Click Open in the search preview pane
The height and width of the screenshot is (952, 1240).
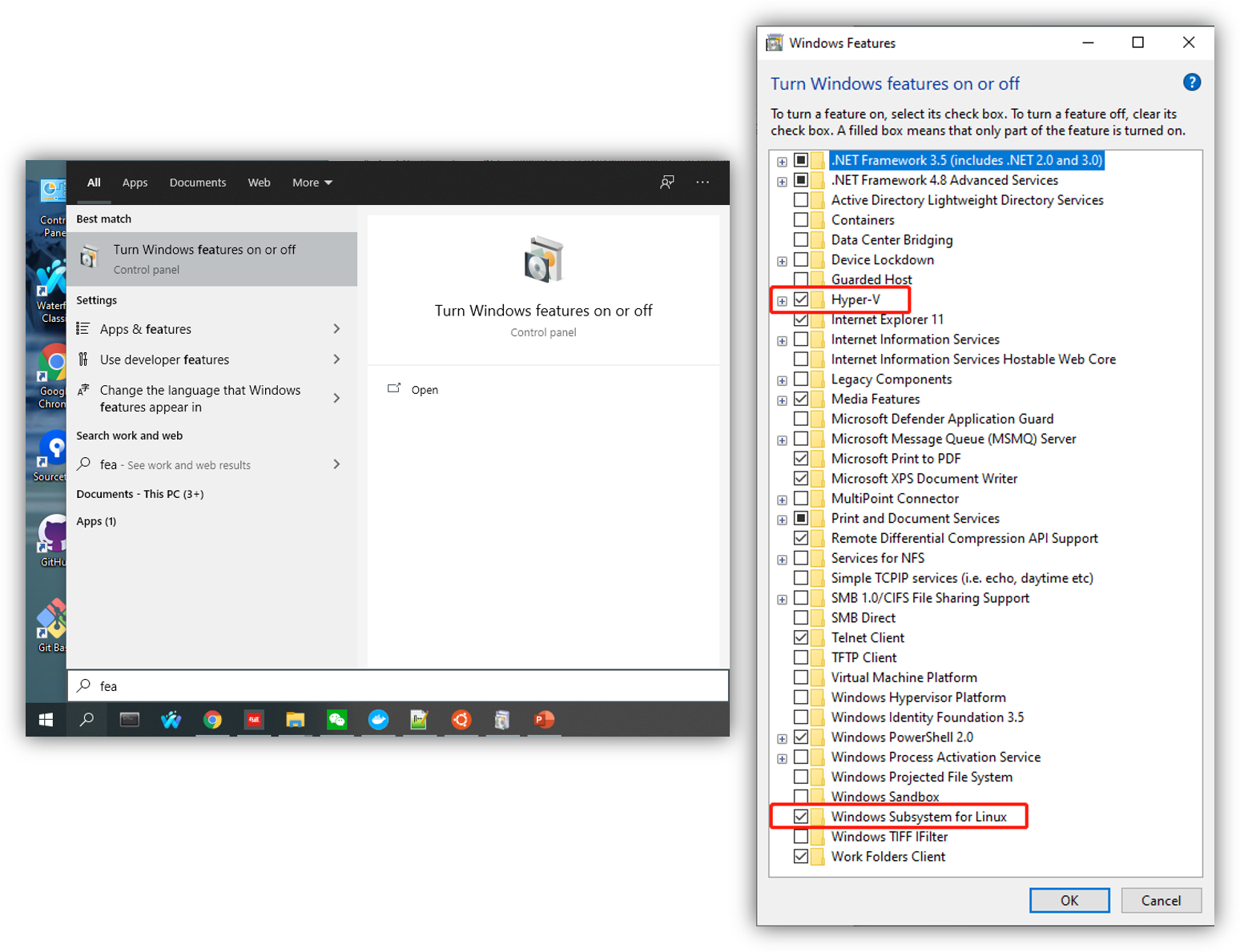424,390
